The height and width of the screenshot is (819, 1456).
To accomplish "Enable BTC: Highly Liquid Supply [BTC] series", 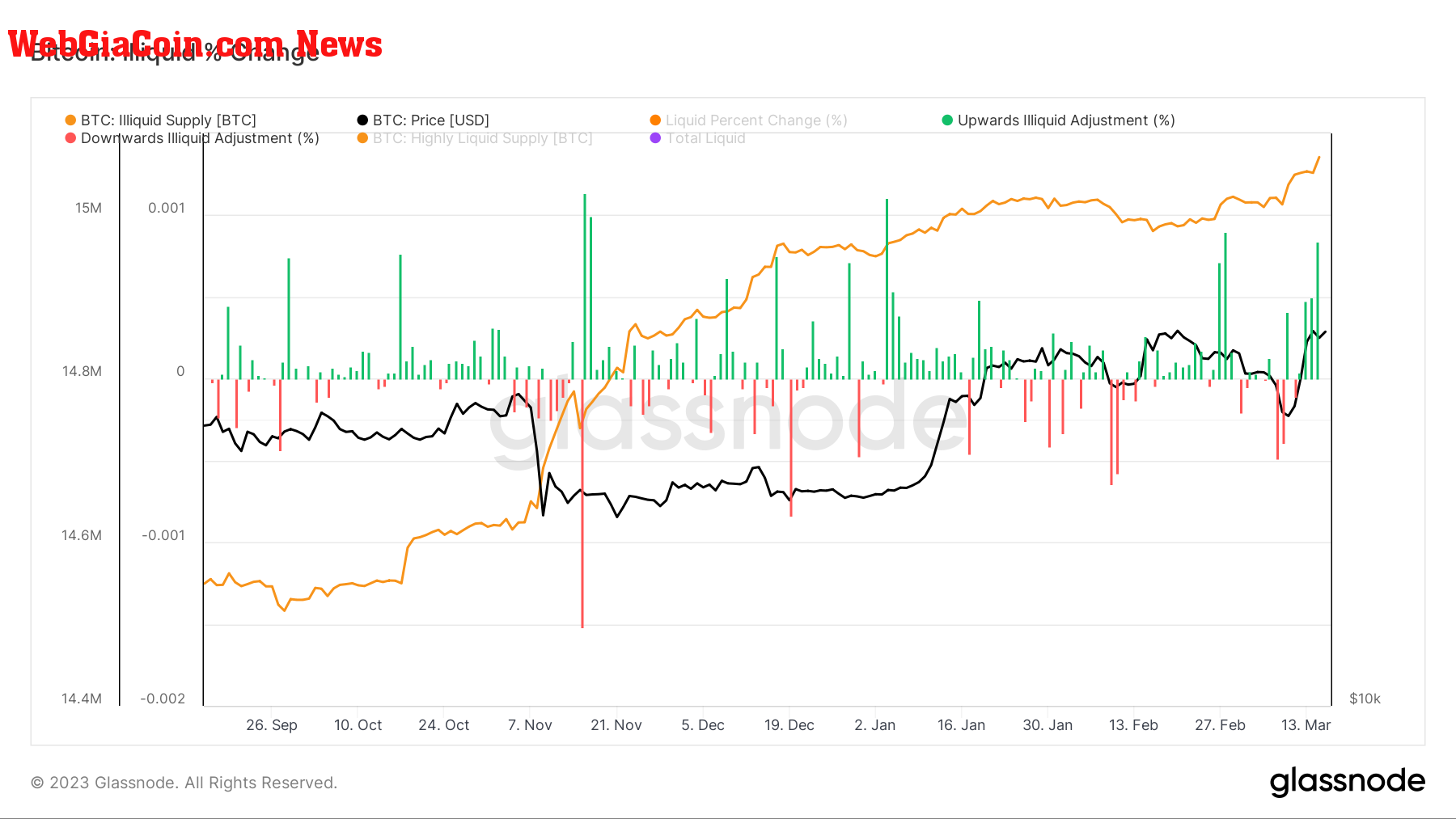I will tap(475, 138).
